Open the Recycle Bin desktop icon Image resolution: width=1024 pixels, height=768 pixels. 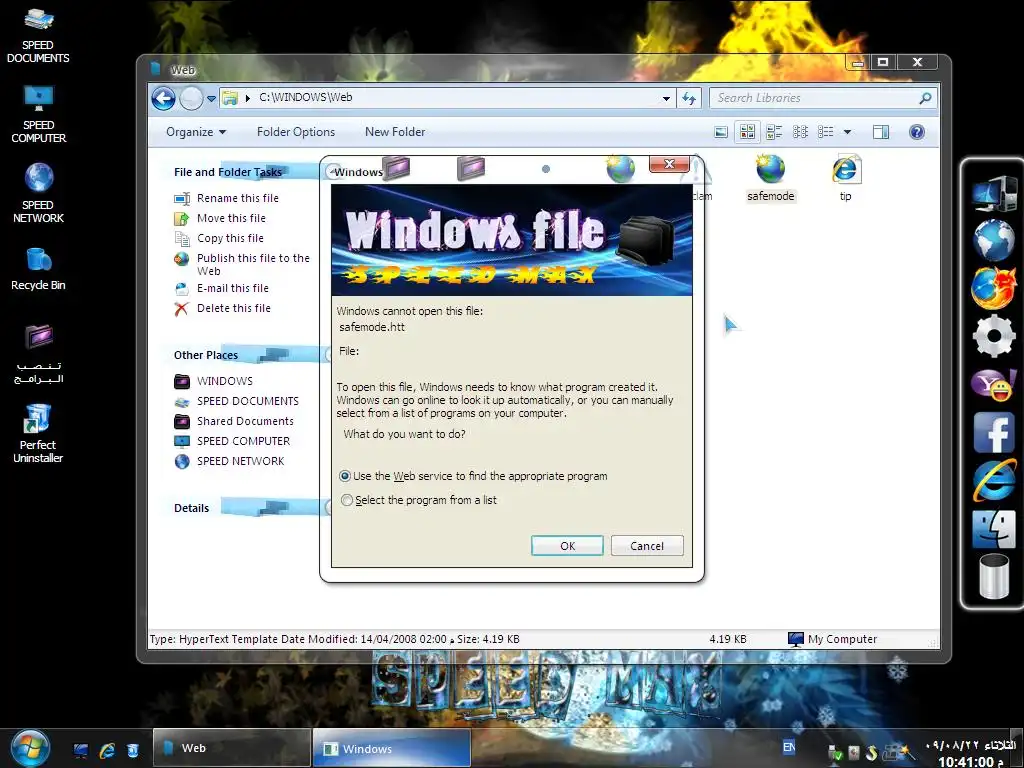point(38,268)
